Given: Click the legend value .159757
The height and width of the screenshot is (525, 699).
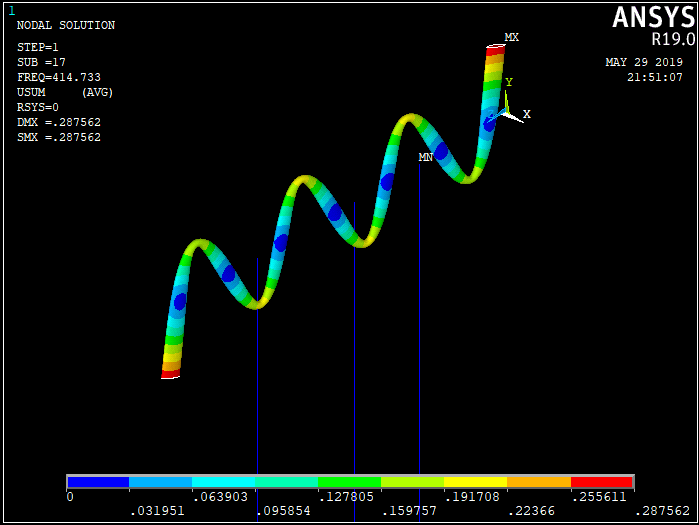Looking at the screenshot, I should pyautogui.click(x=410, y=511).
